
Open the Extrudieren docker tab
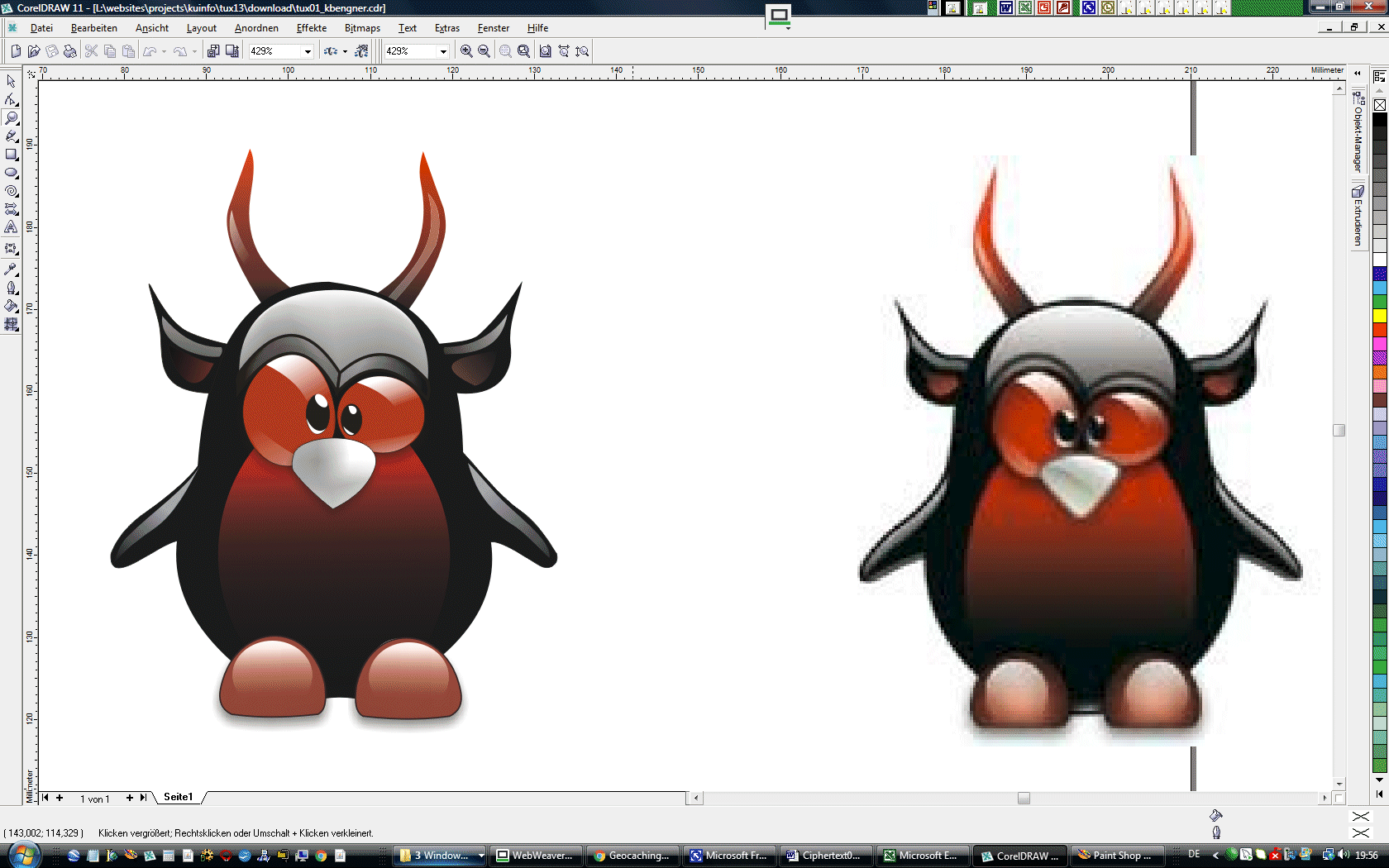point(1358,215)
